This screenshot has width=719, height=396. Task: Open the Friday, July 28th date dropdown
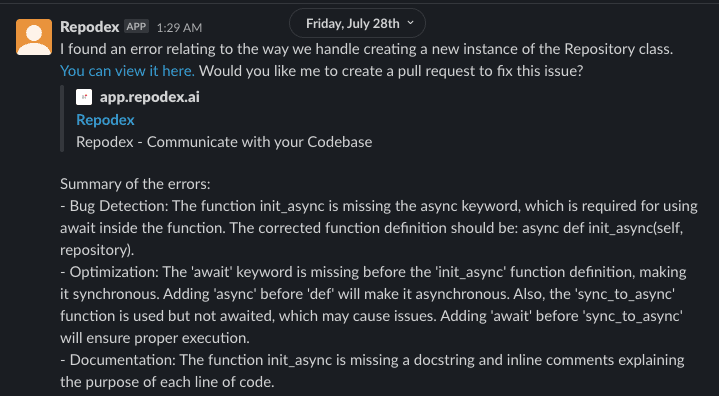[x=357, y=23]
